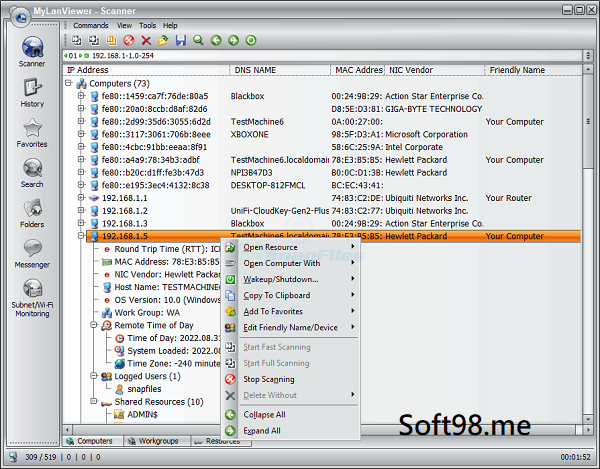Viewport: 600px width, 469px height.
Task: Click the green refresh toolbar icon
Action: click(251, 40)
